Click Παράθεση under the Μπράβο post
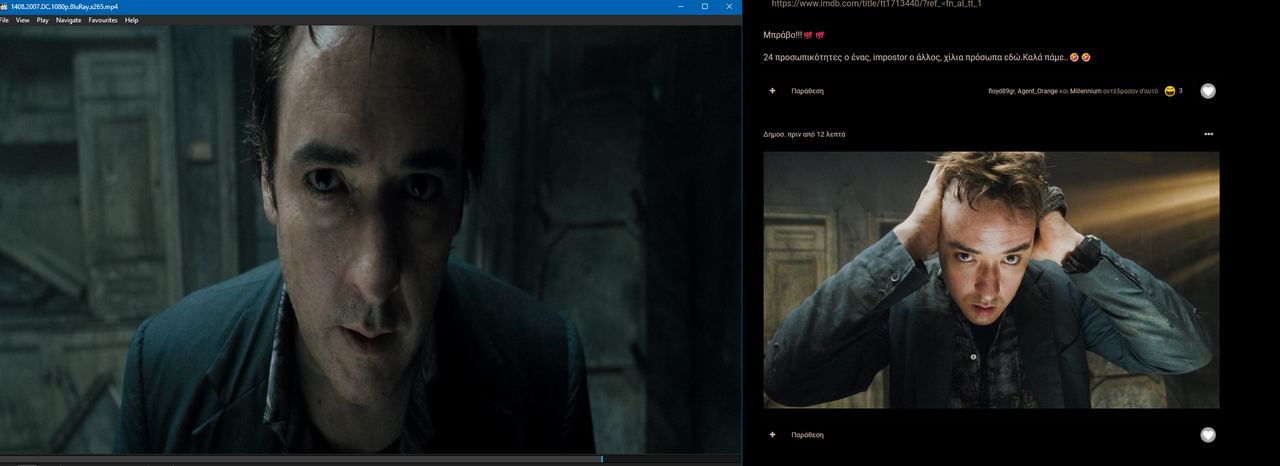The width and height of the screenshot is (1280, 466). tap(807, 91)
